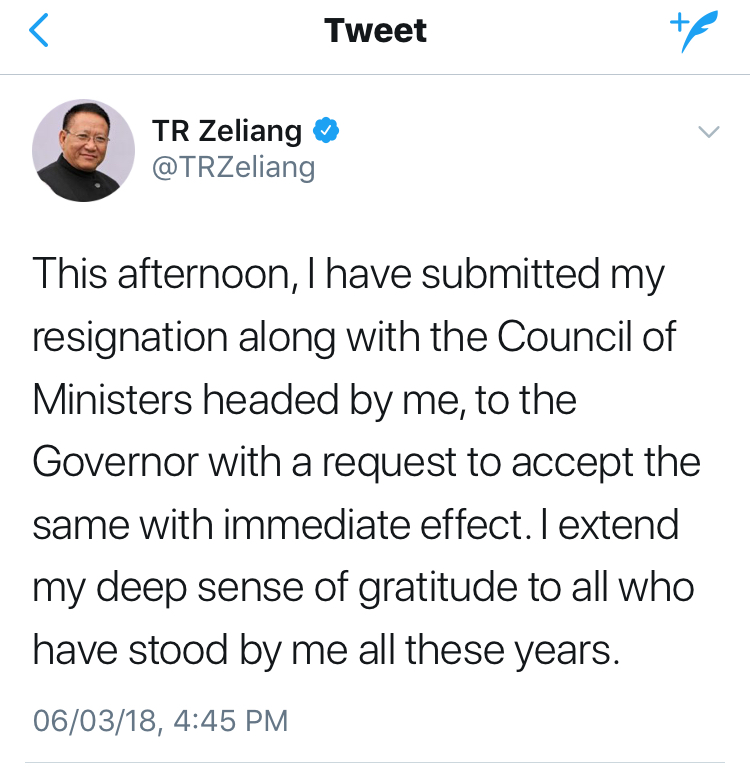750x780 pixels.
Task: Click the word "Council" in the tweet
Action: (569, 337)
